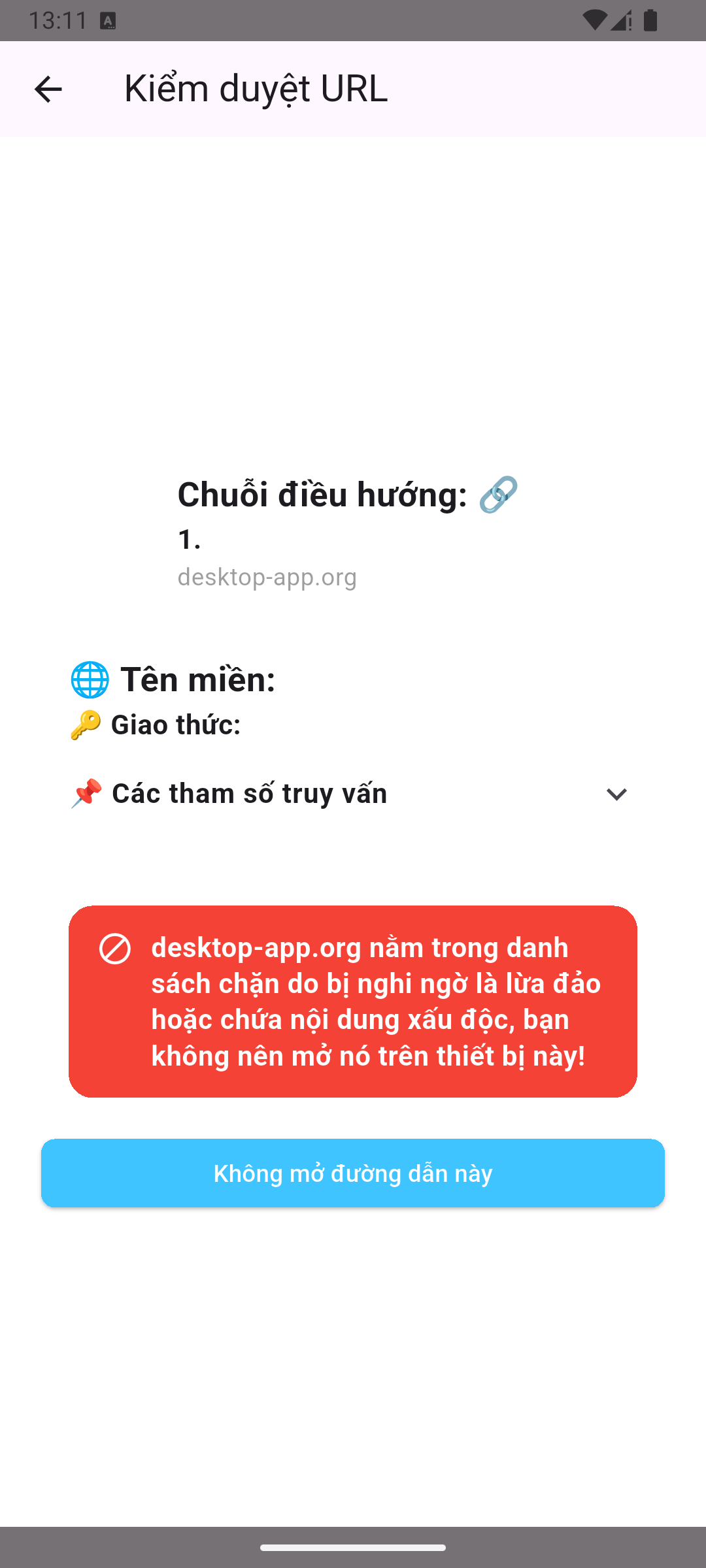Screen dimensions: 706x1568
Task: Tap the Chuỗi điều hướng heading
Action: (x=323, y=495)
